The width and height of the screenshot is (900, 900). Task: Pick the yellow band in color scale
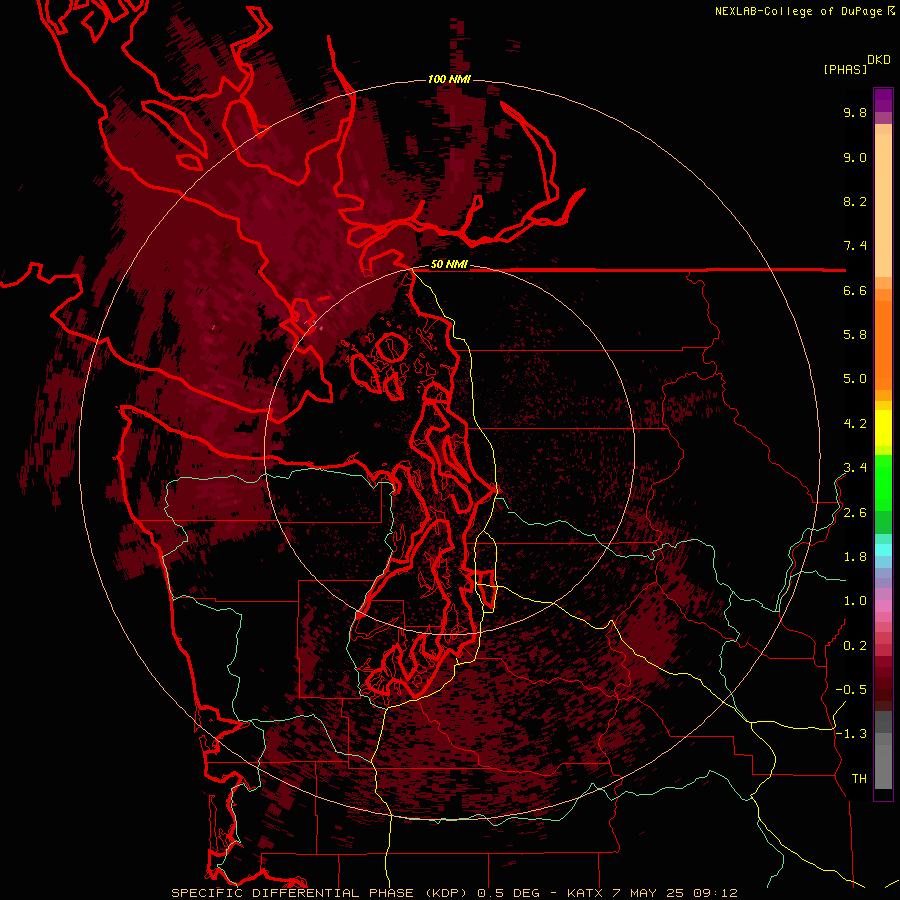tap(883, 428)
